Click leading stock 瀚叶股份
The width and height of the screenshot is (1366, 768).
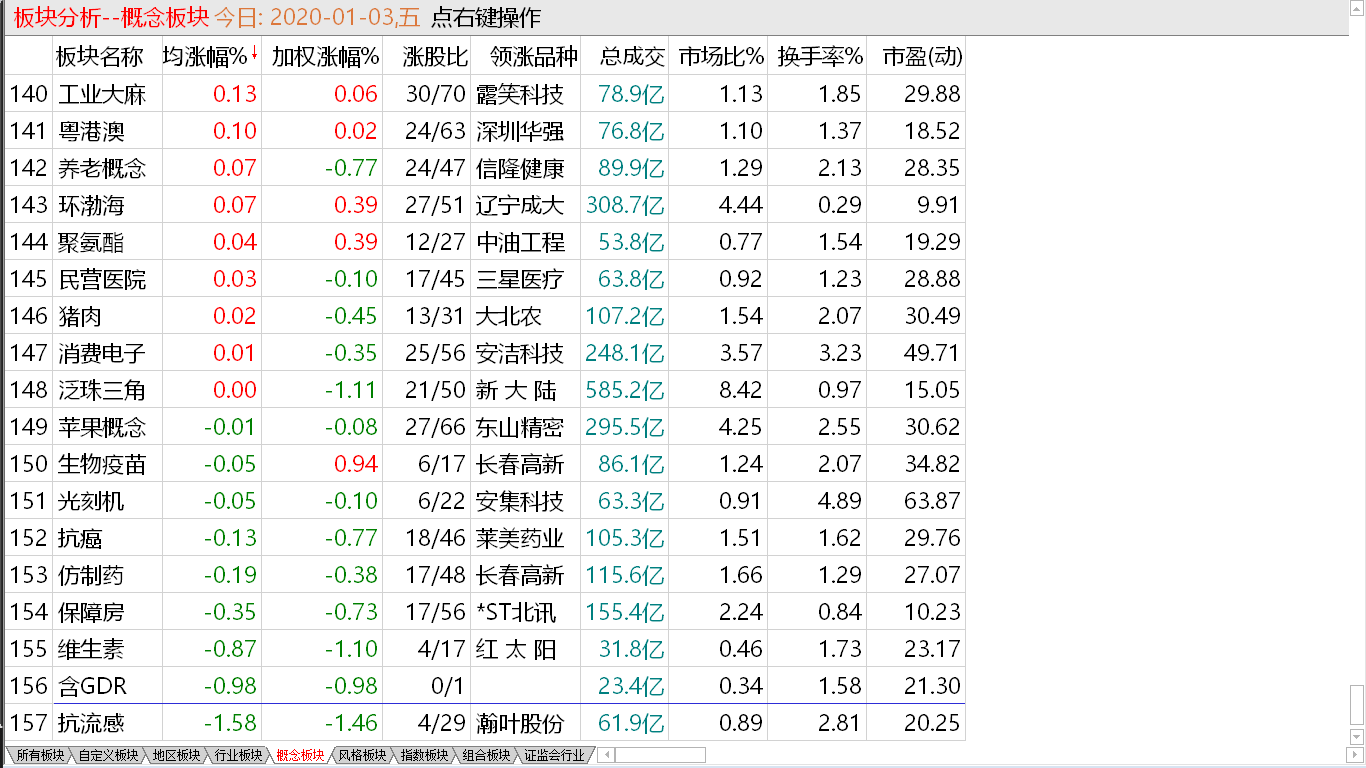click(x=520, y=723)
